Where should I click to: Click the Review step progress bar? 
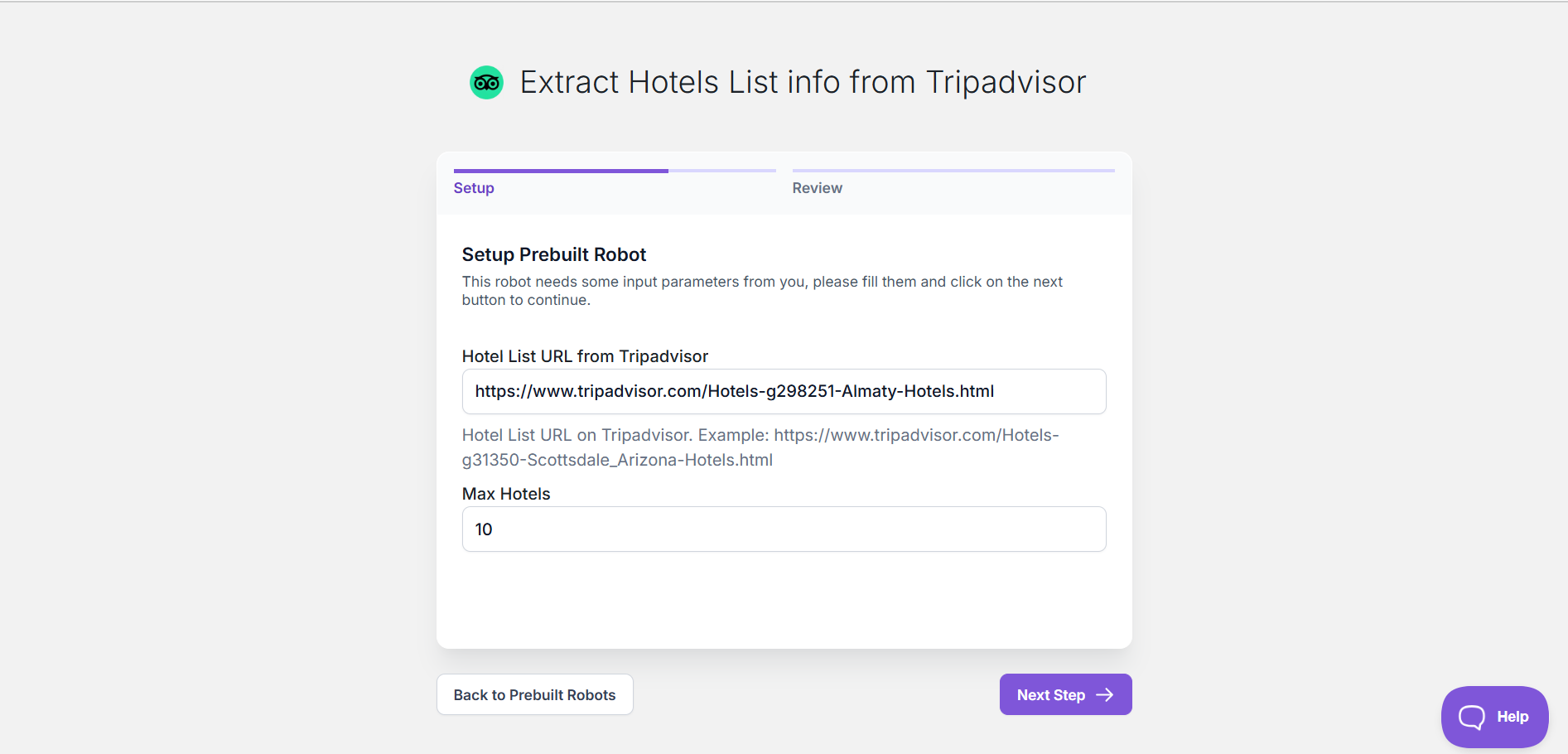pyautogui.click(x=953, y=171)
